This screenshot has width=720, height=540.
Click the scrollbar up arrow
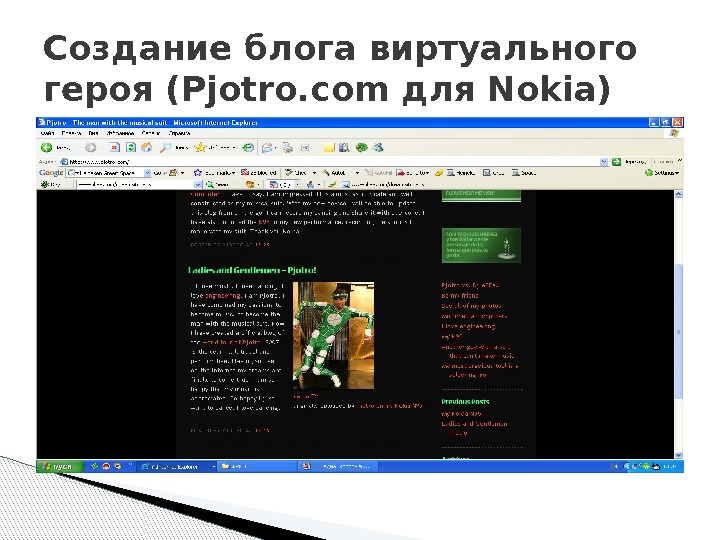click(679, 194)
